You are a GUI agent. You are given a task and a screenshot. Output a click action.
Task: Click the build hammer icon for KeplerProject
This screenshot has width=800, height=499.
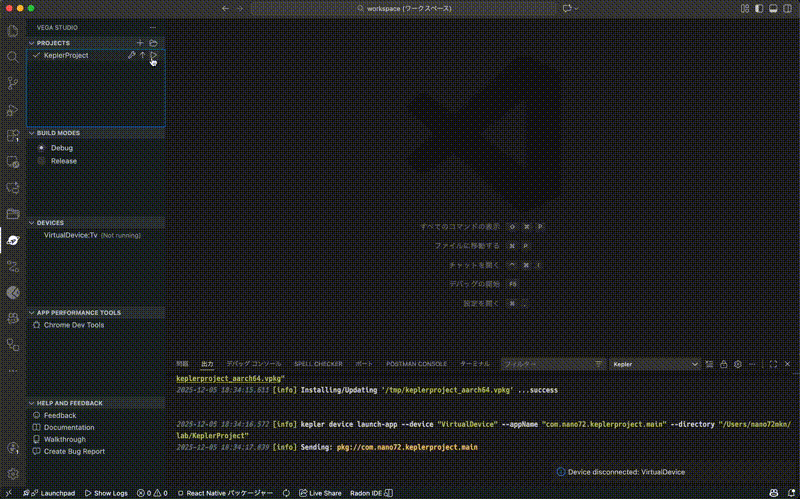click(x=131, y=55)
